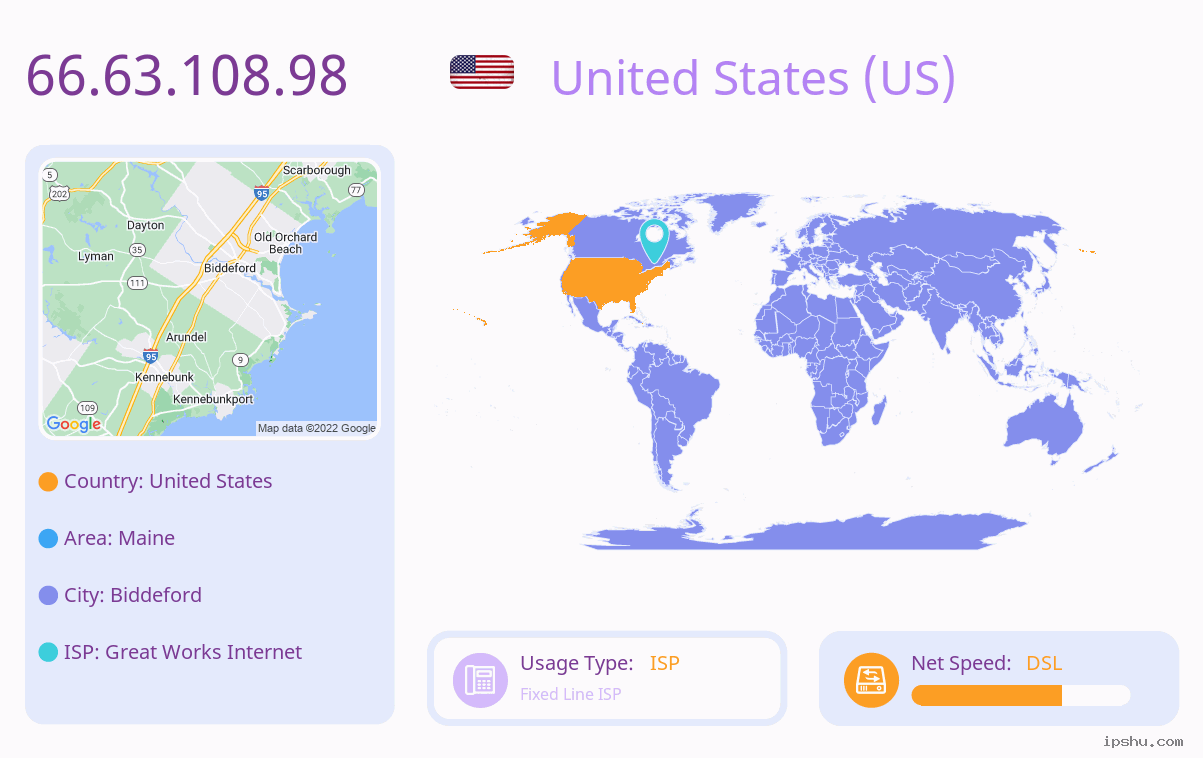
Task: Click the purple City bullet dot
Action: 48,596
